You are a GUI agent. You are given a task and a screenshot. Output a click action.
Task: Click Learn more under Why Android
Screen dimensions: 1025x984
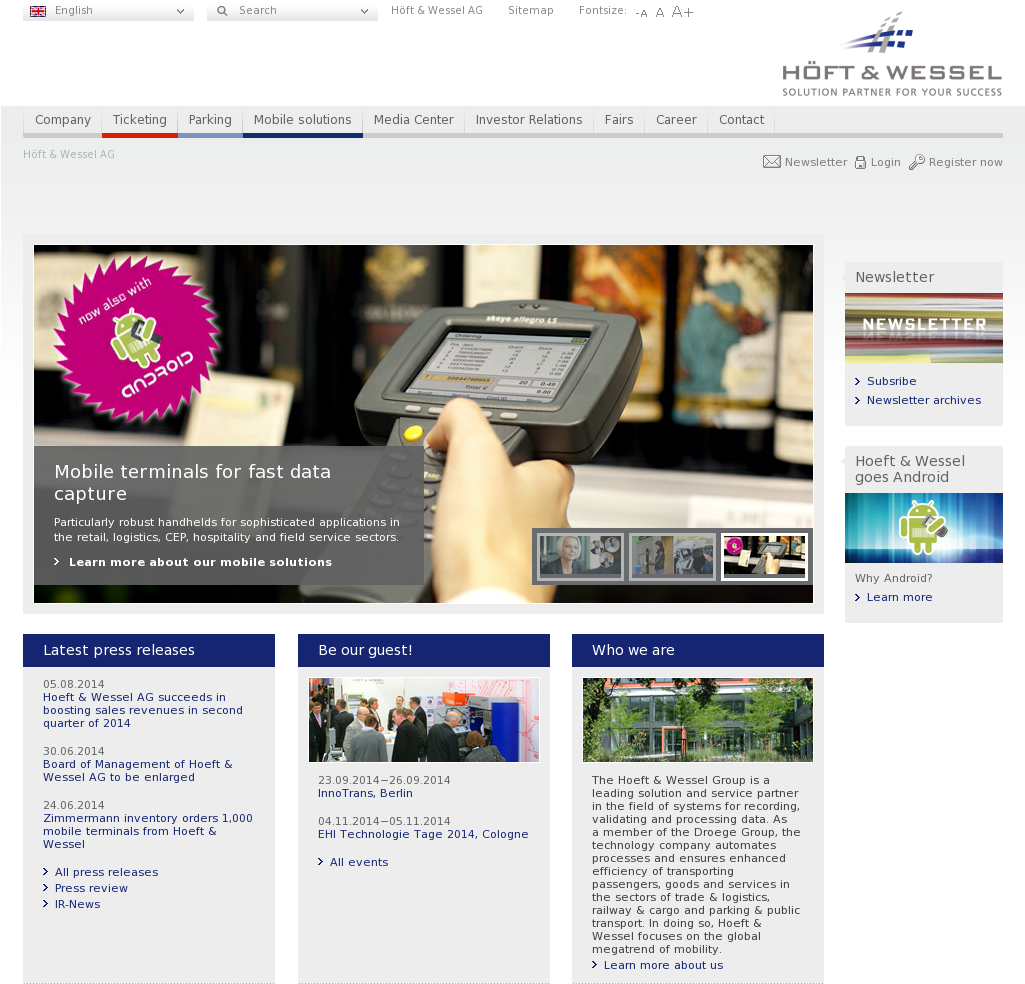coord(899,598)
